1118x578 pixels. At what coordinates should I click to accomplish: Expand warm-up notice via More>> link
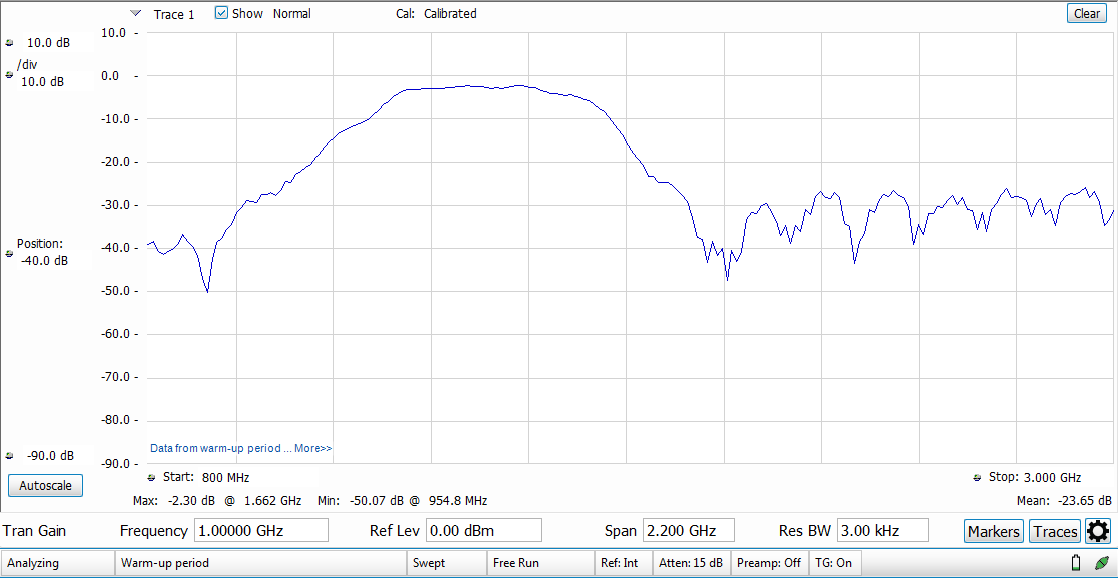(313, 449)
